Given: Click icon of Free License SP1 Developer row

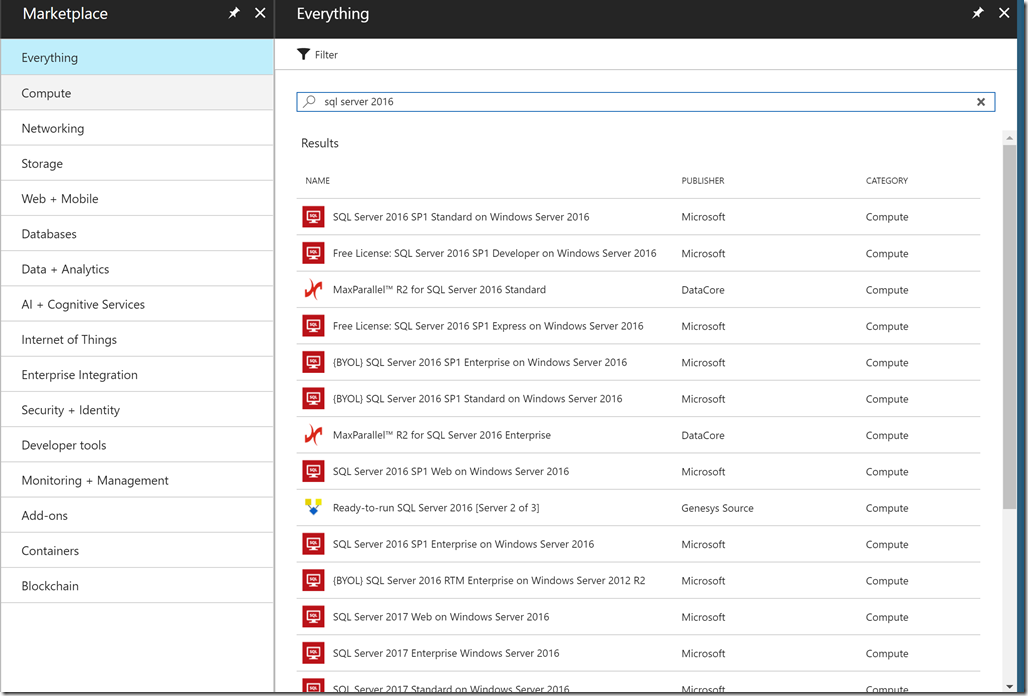Looking at the screenshot, I should [x=313, y=253].
